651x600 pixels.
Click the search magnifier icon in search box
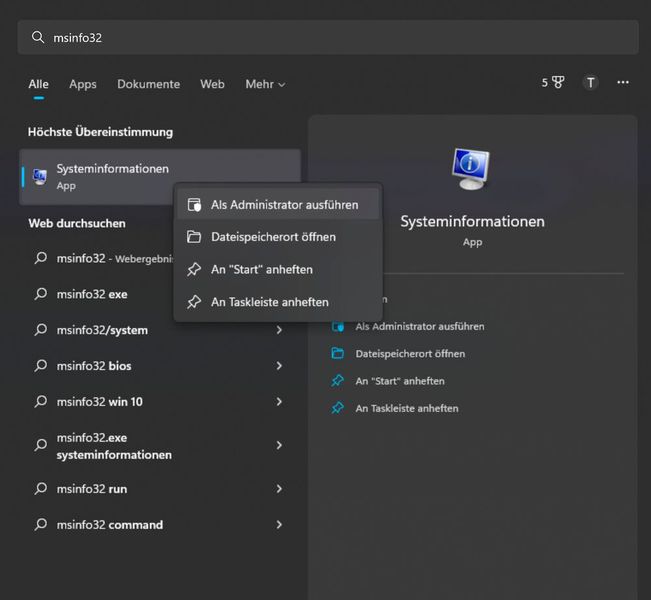point(38,37)
